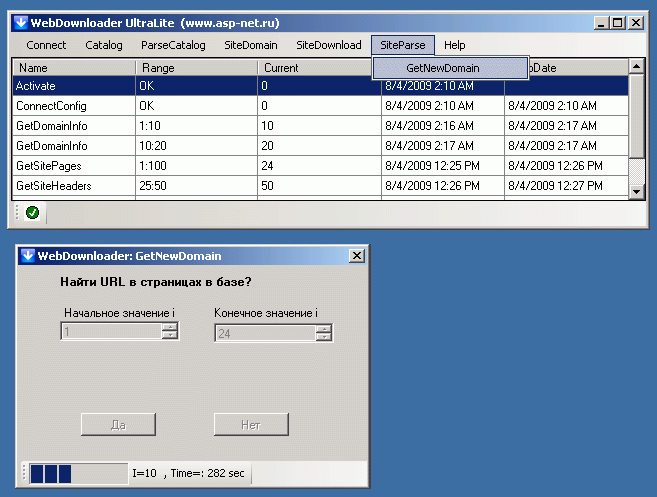Open the Help menu
The image size is (657, 497).
455,45
